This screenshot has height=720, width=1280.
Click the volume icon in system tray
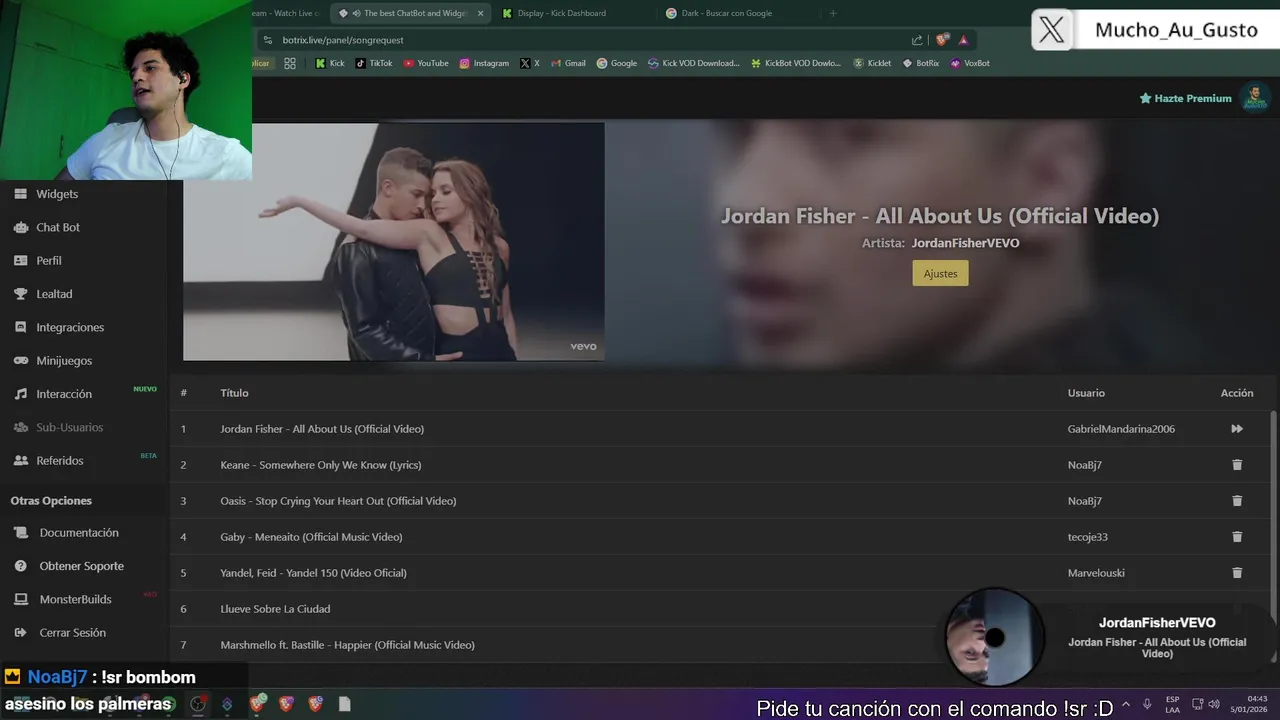[x=1214, y=704]
